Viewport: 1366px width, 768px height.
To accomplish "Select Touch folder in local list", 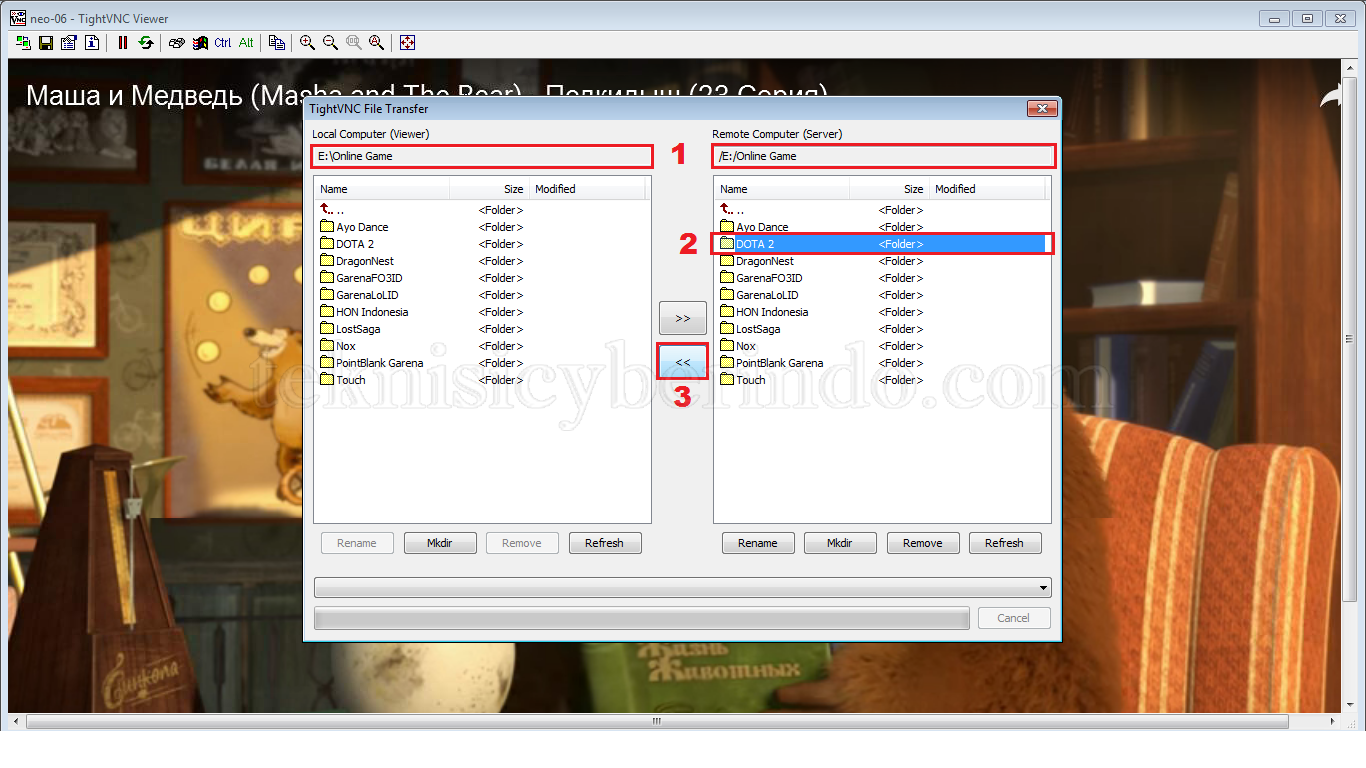I will [343, 380].
